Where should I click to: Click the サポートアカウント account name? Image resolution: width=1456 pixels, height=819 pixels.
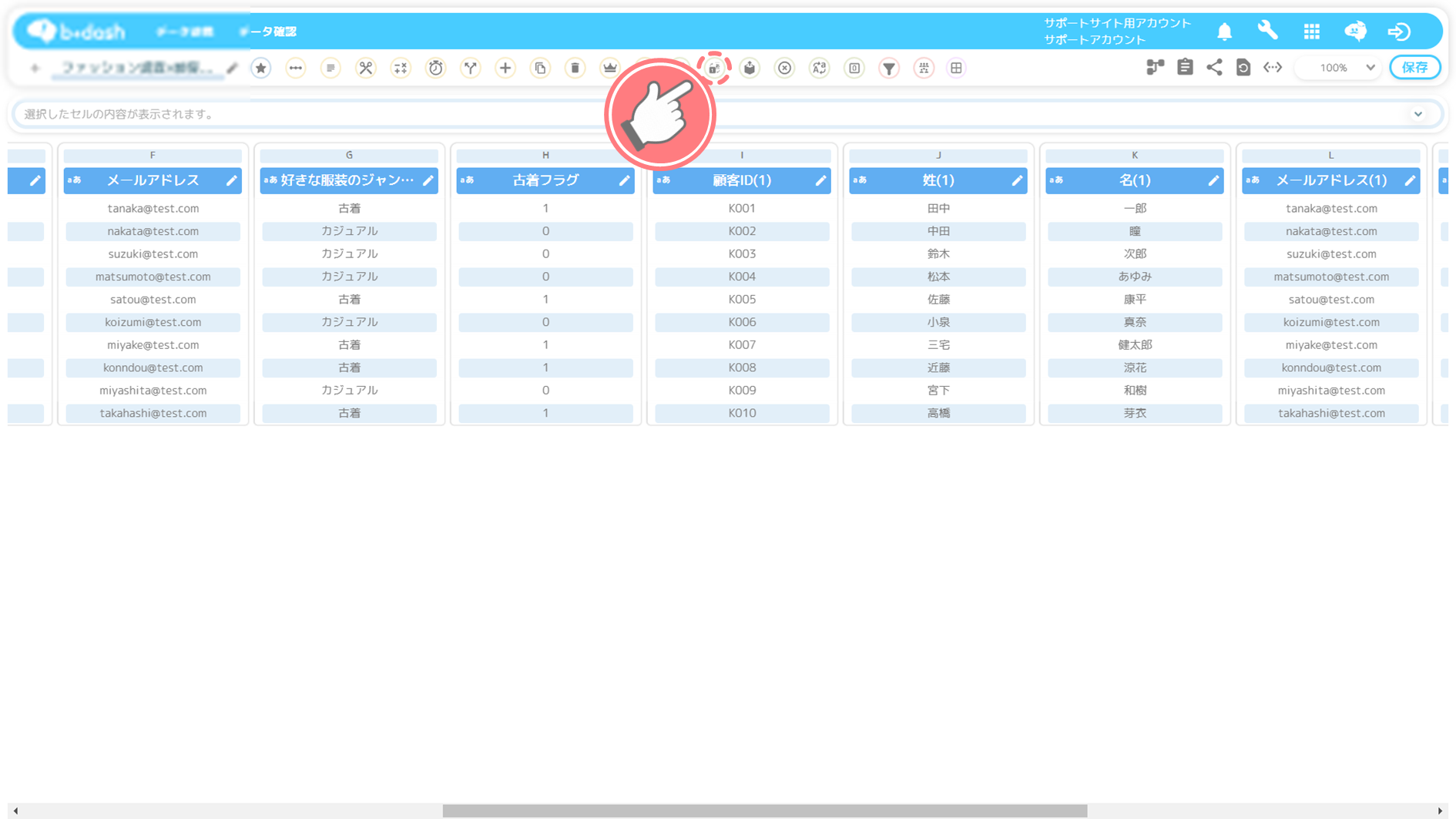tap(1095, 39)
